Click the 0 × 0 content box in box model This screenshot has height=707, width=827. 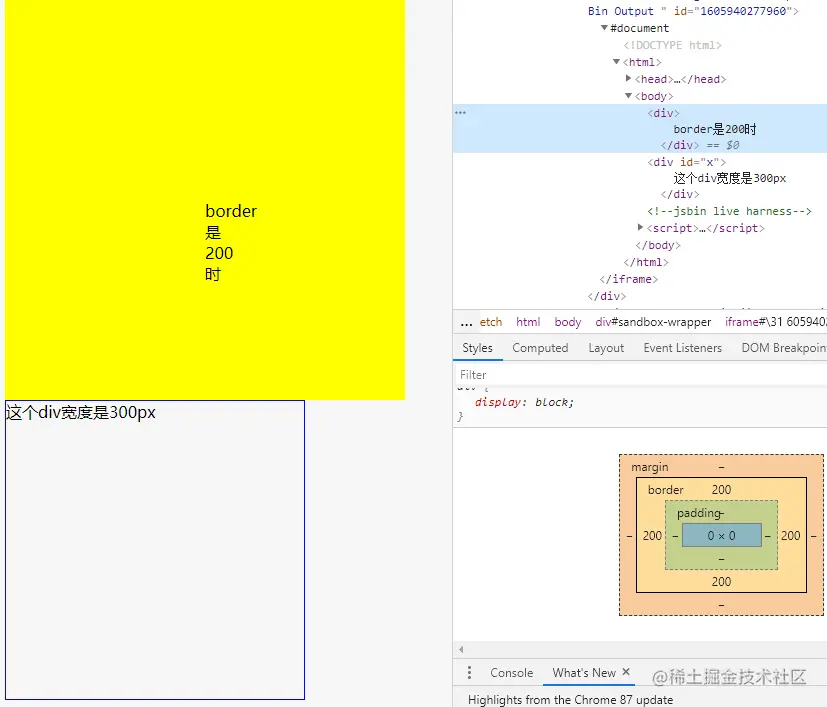722,536
